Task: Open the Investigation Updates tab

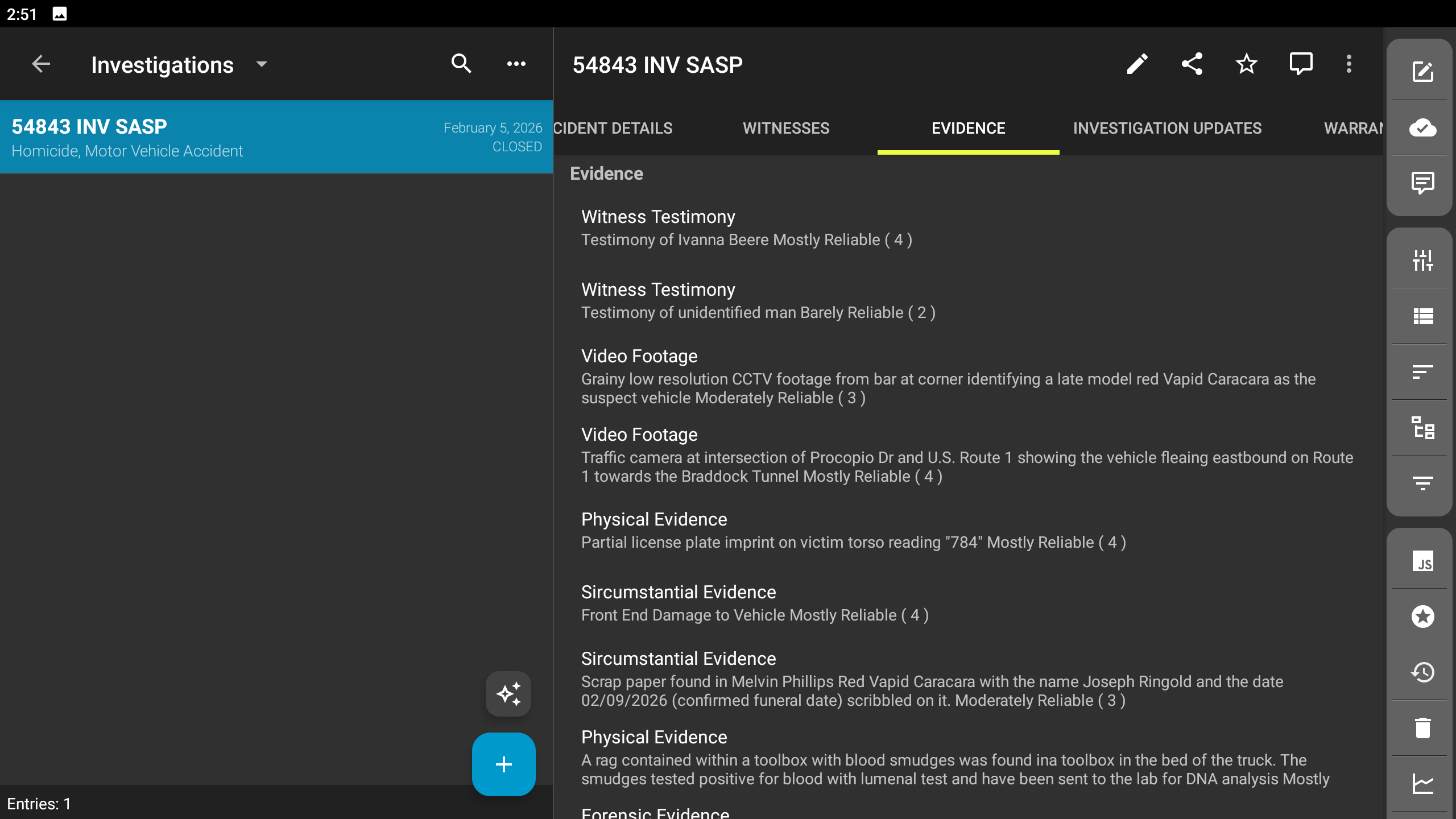Action: tap(1167, 129)
